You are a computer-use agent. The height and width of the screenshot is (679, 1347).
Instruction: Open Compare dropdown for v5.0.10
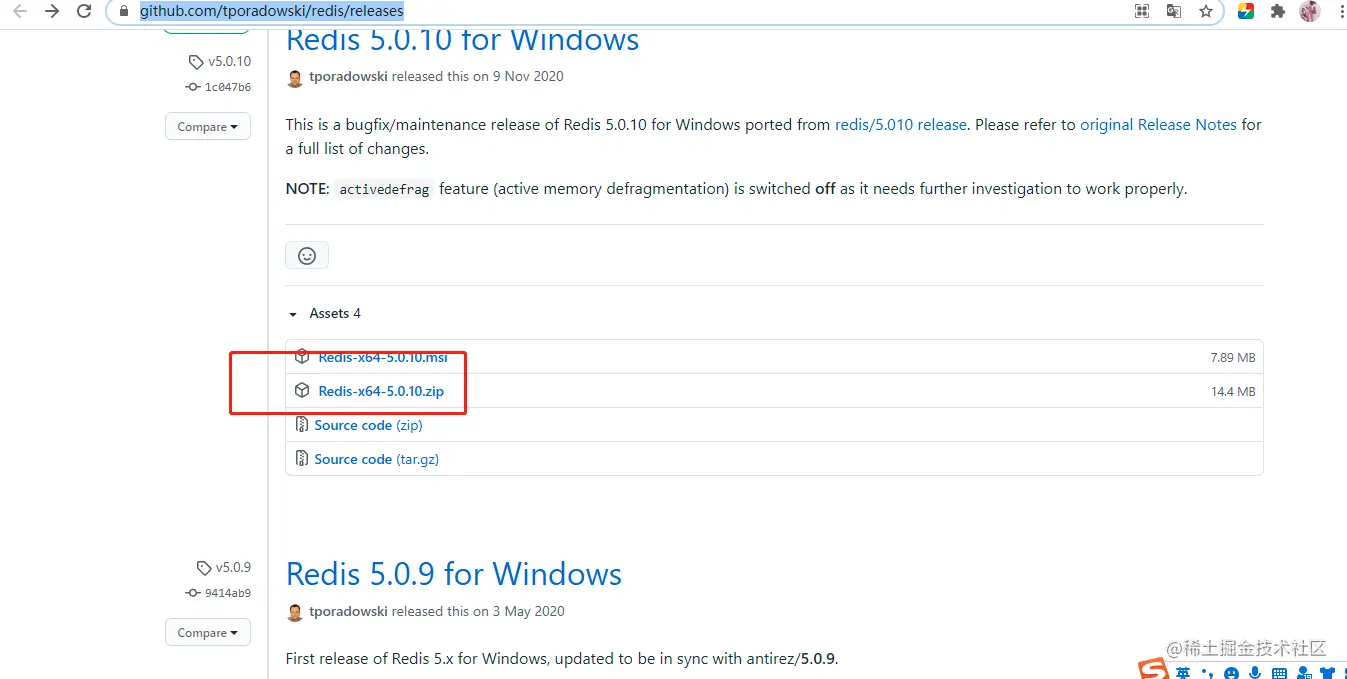[x=208, y=127]
